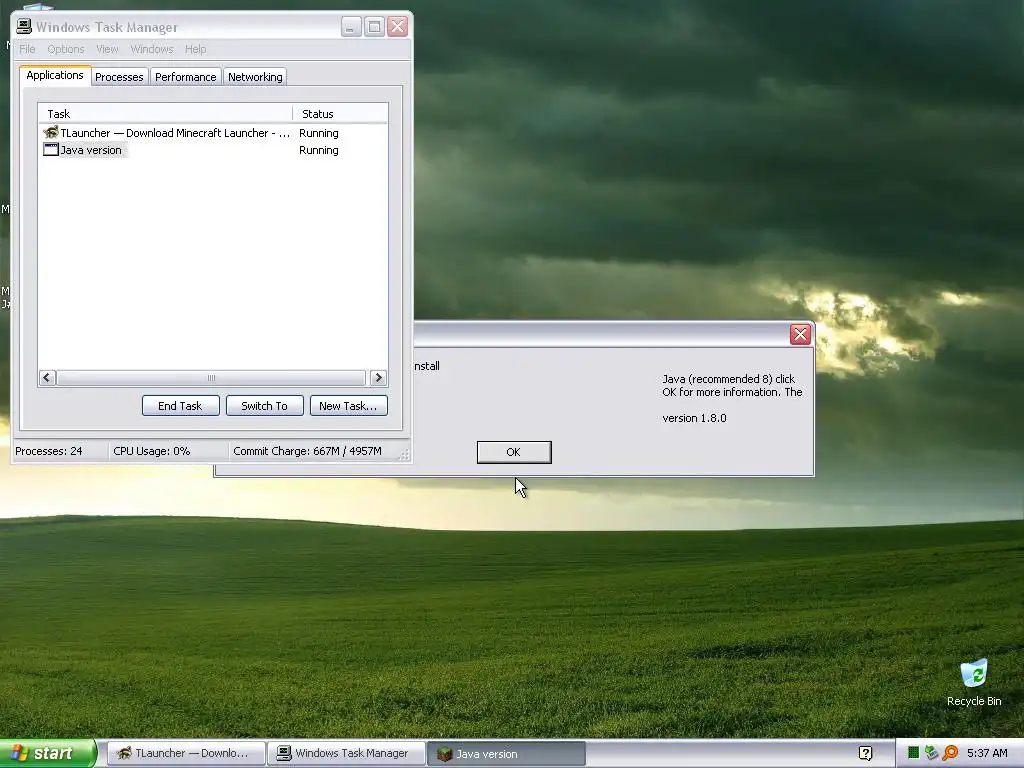Click Running status of Java version row
The image size is (1024, 768).
pos(319,150)
